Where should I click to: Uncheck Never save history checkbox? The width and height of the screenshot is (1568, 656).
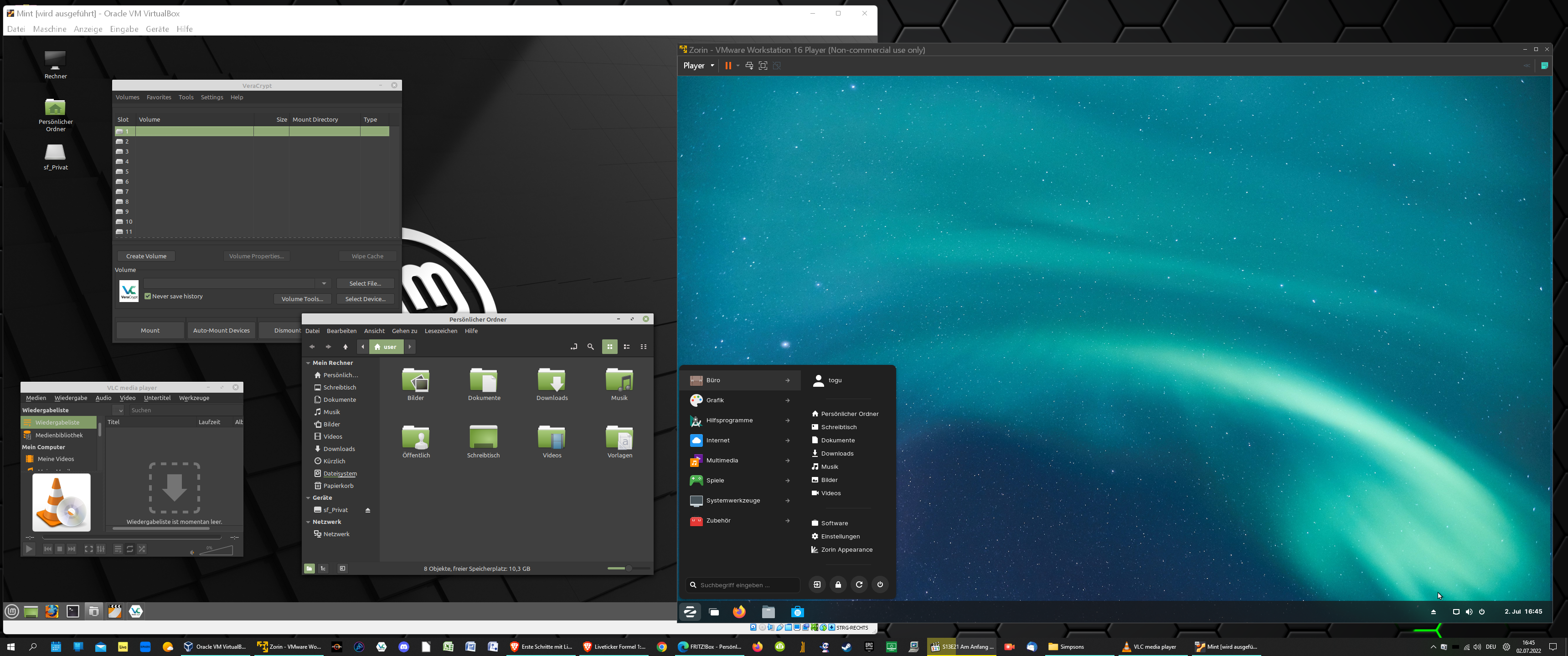coord(148,297)
